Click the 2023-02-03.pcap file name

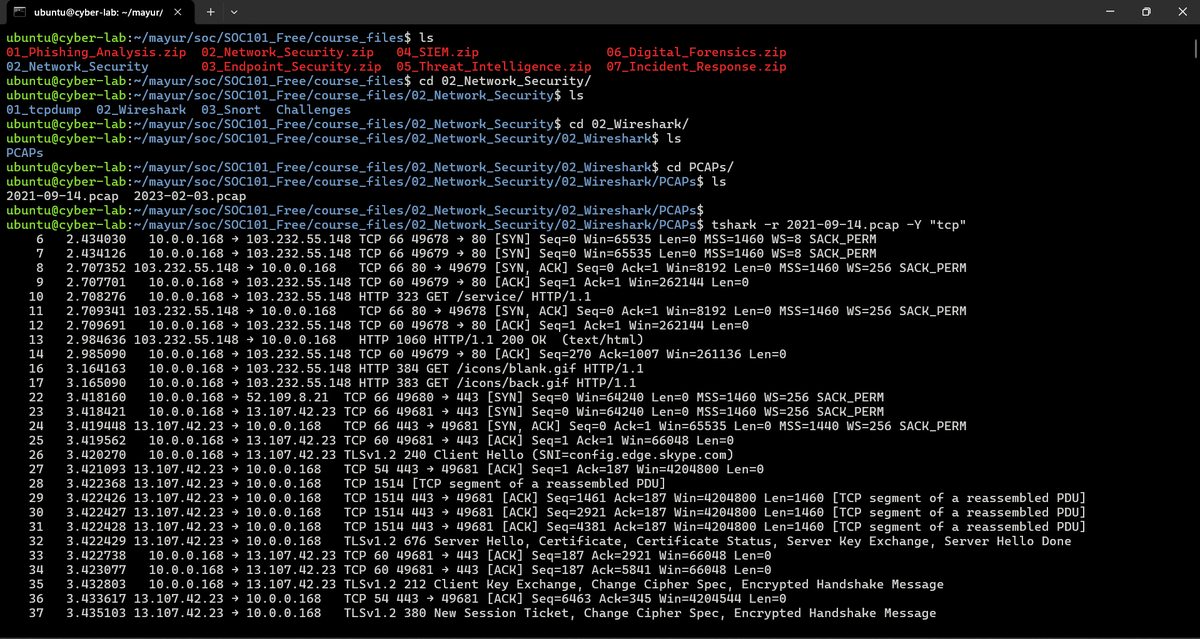coord(190,196)
